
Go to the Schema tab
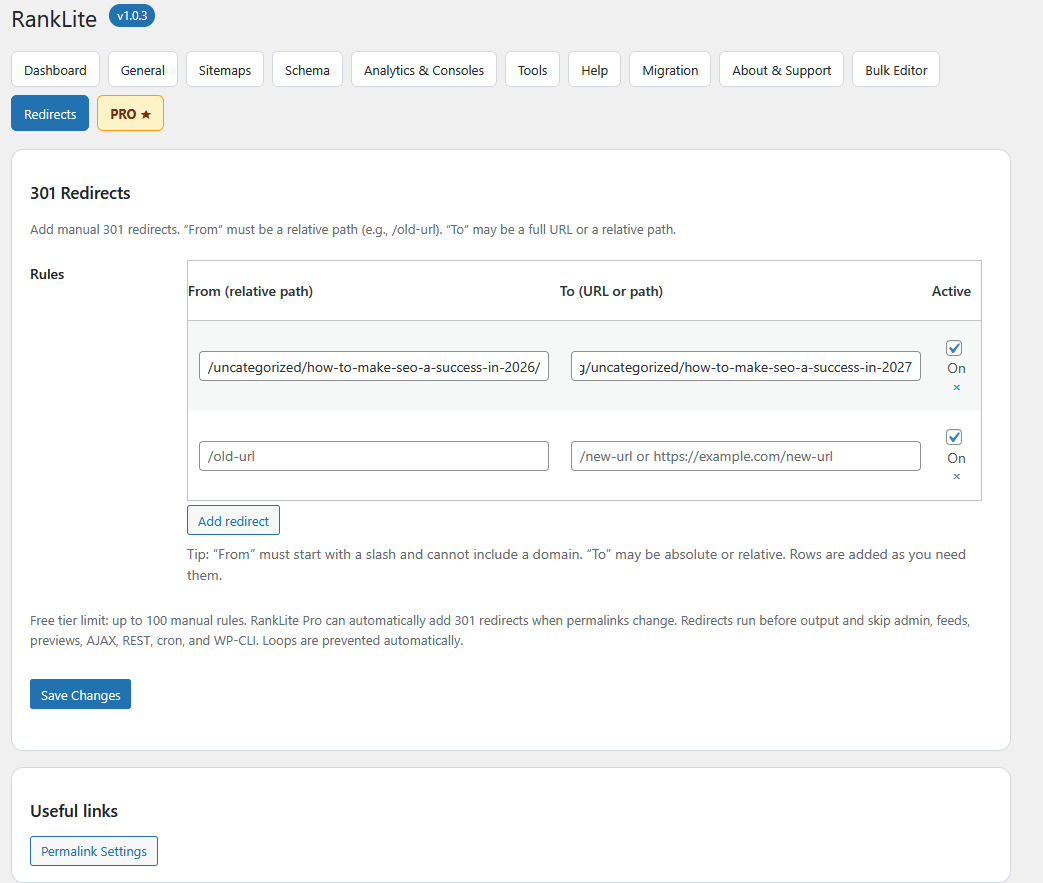pyautogui.click(x=307, y=70)
